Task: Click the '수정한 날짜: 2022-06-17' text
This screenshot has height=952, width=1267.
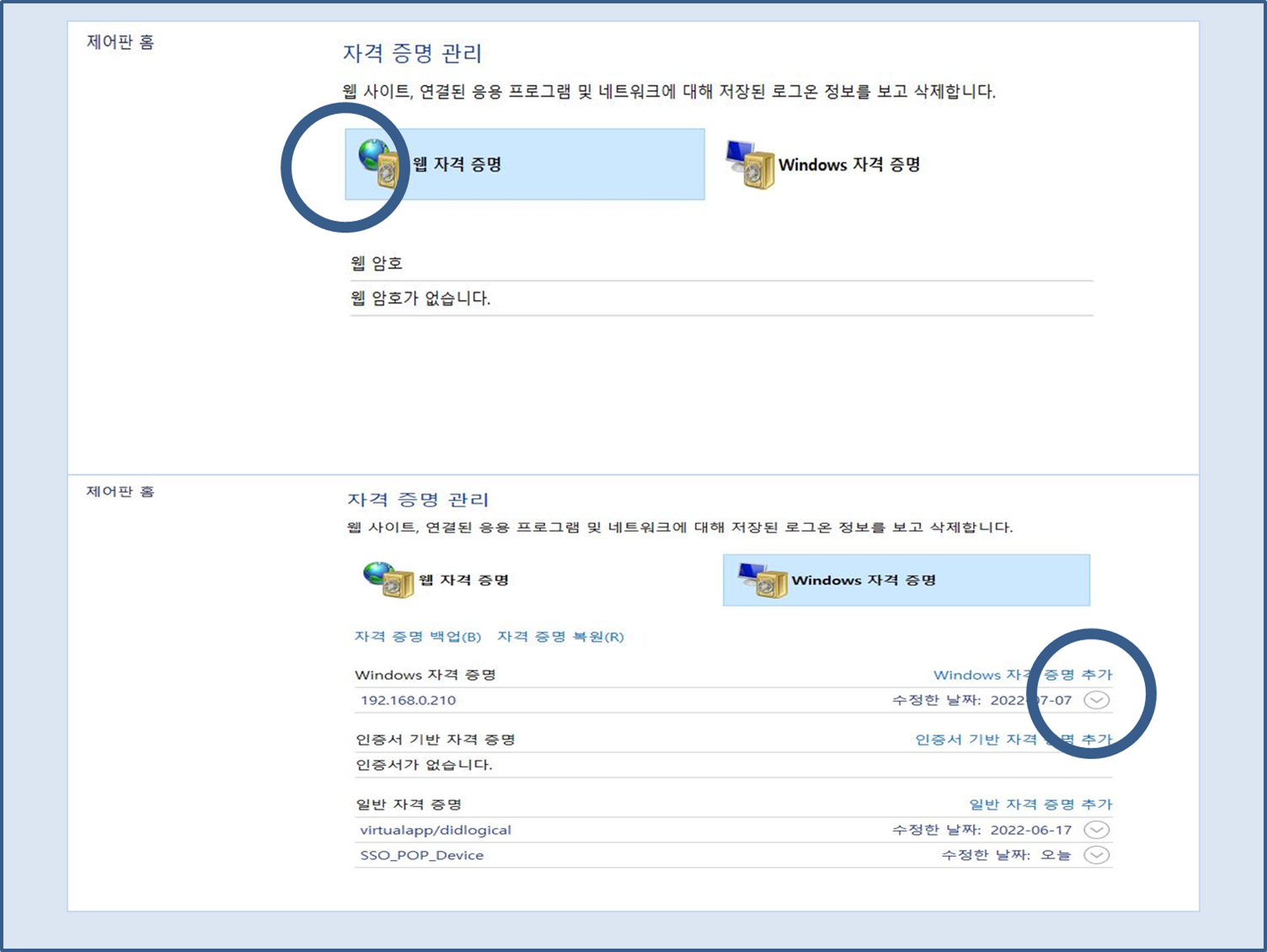Action: [982, 830]
